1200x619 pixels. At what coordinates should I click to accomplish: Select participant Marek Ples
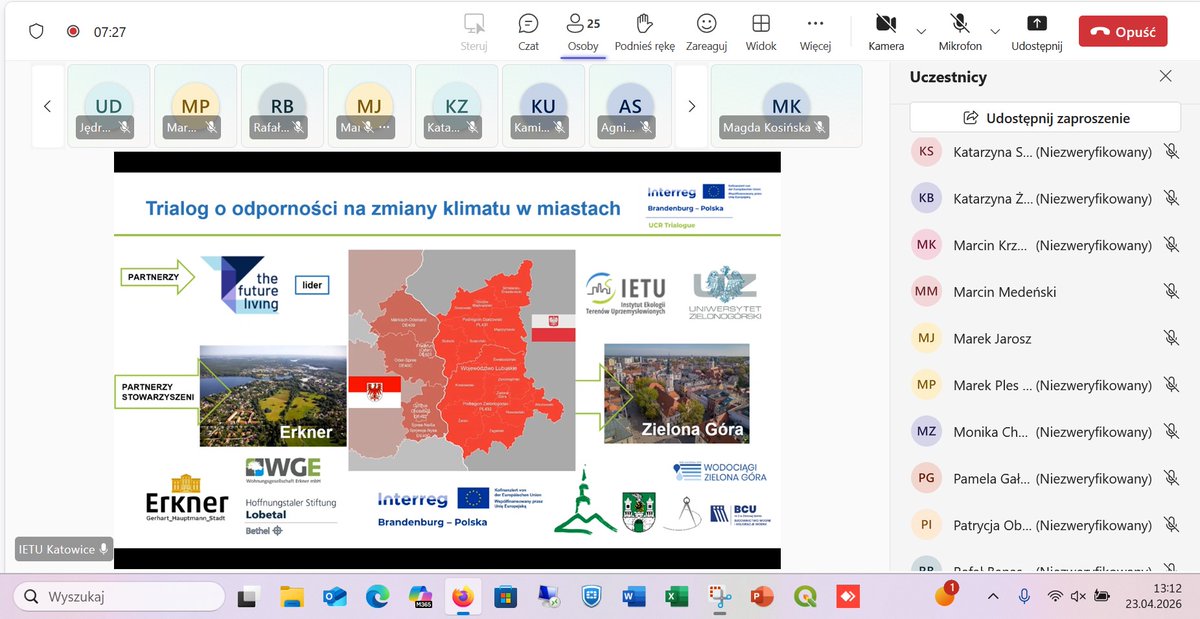(1045, 385)
